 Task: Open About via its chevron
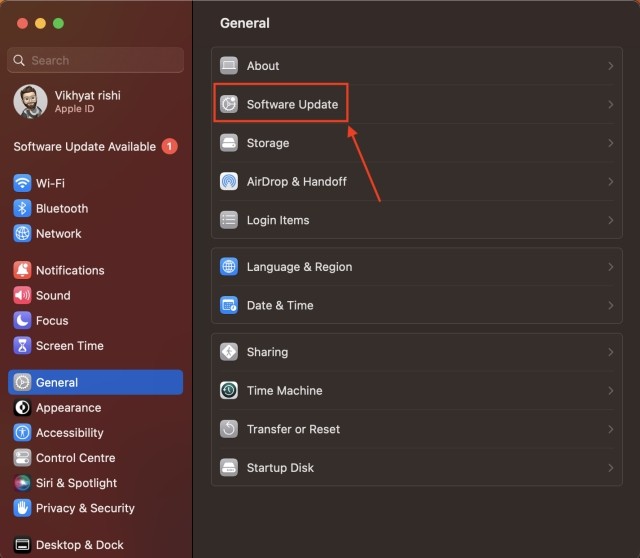click(x=611, y=66)
